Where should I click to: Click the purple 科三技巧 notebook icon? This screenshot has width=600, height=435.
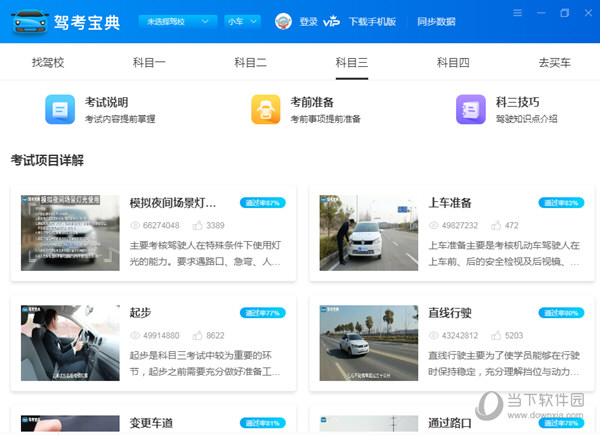(471, 109)
